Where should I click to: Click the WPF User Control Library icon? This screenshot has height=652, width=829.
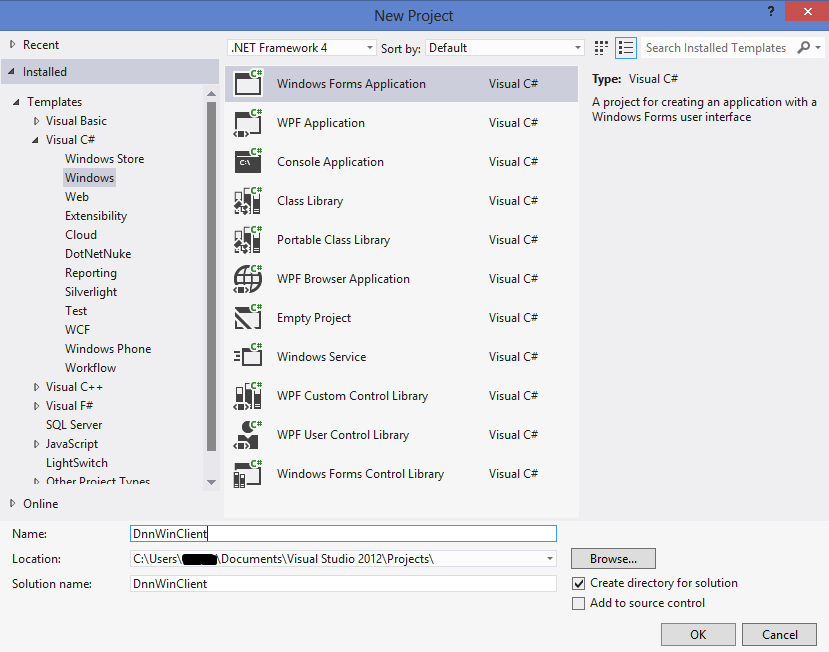[248, 435]
